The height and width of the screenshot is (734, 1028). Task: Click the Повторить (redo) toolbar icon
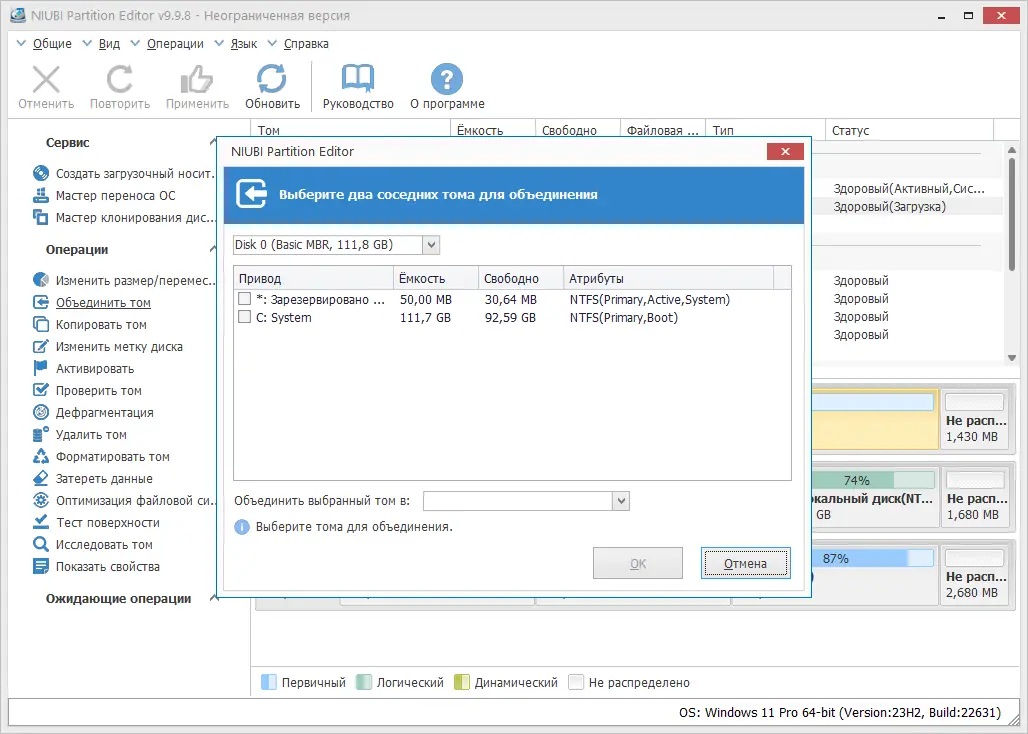pos(119,79)
